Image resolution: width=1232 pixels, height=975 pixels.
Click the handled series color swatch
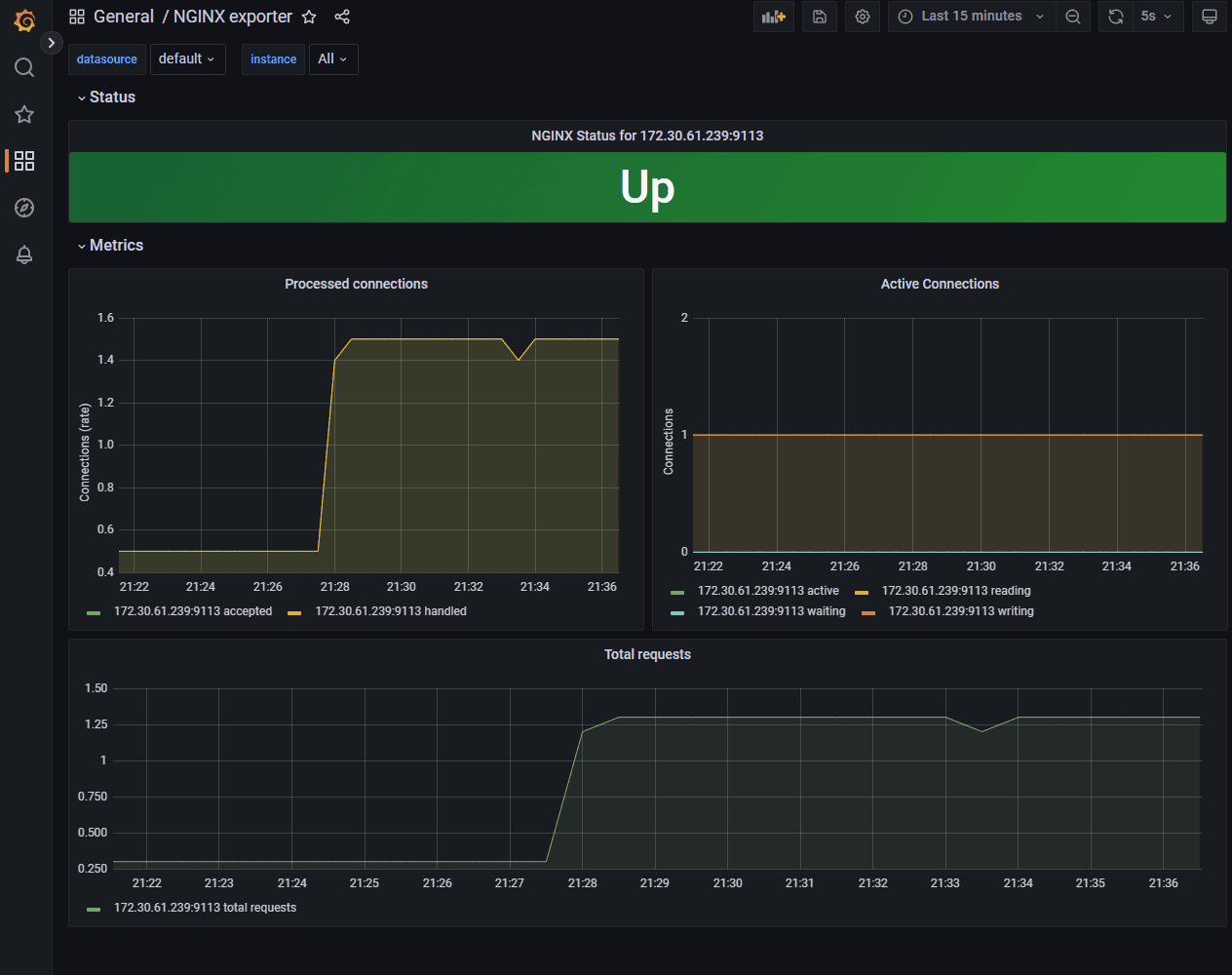tap(294, 612)
